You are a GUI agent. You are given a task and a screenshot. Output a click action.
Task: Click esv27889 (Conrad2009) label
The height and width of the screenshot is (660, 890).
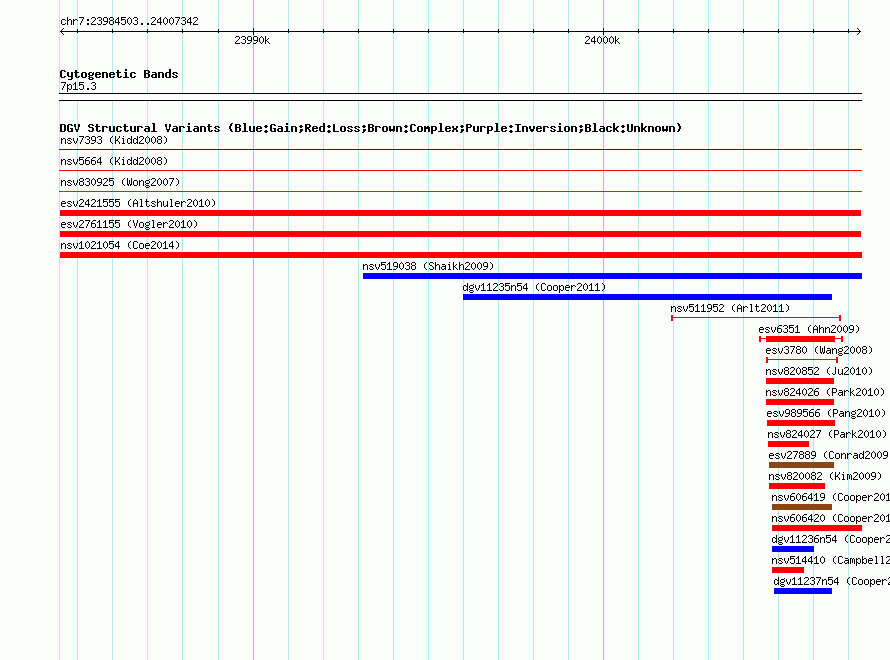(829, 455)
